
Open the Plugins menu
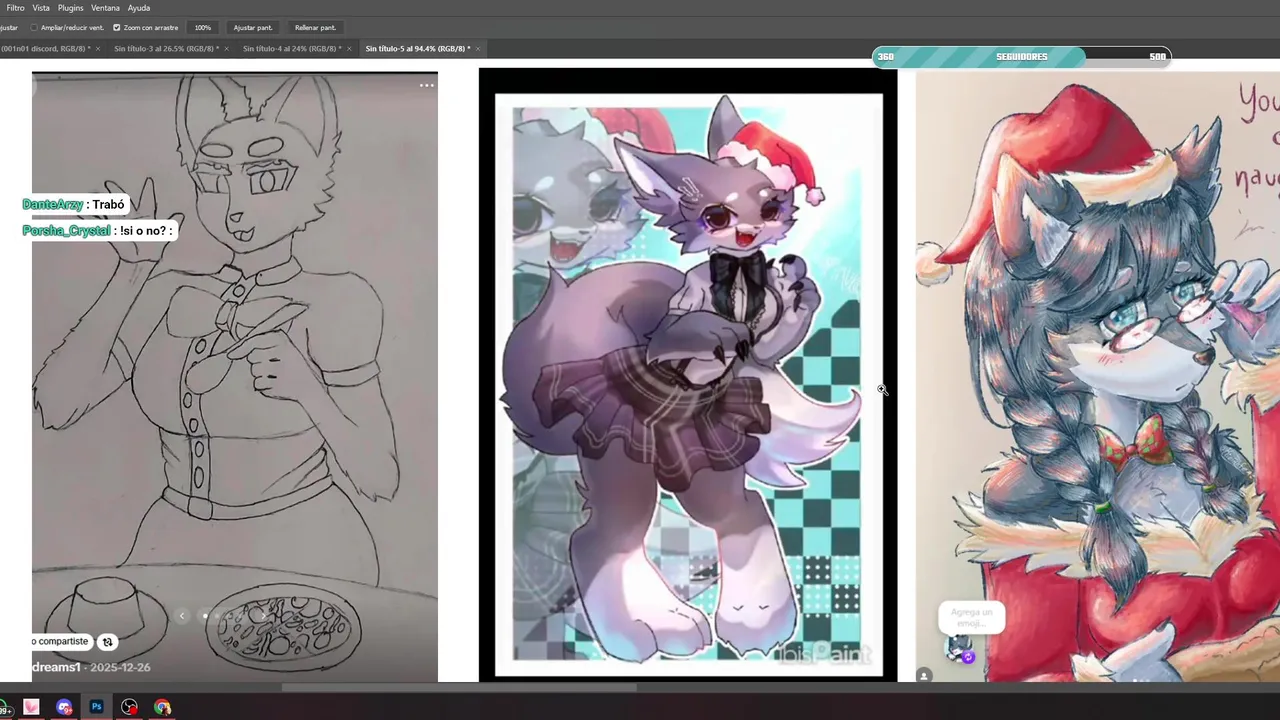(71, 8)
